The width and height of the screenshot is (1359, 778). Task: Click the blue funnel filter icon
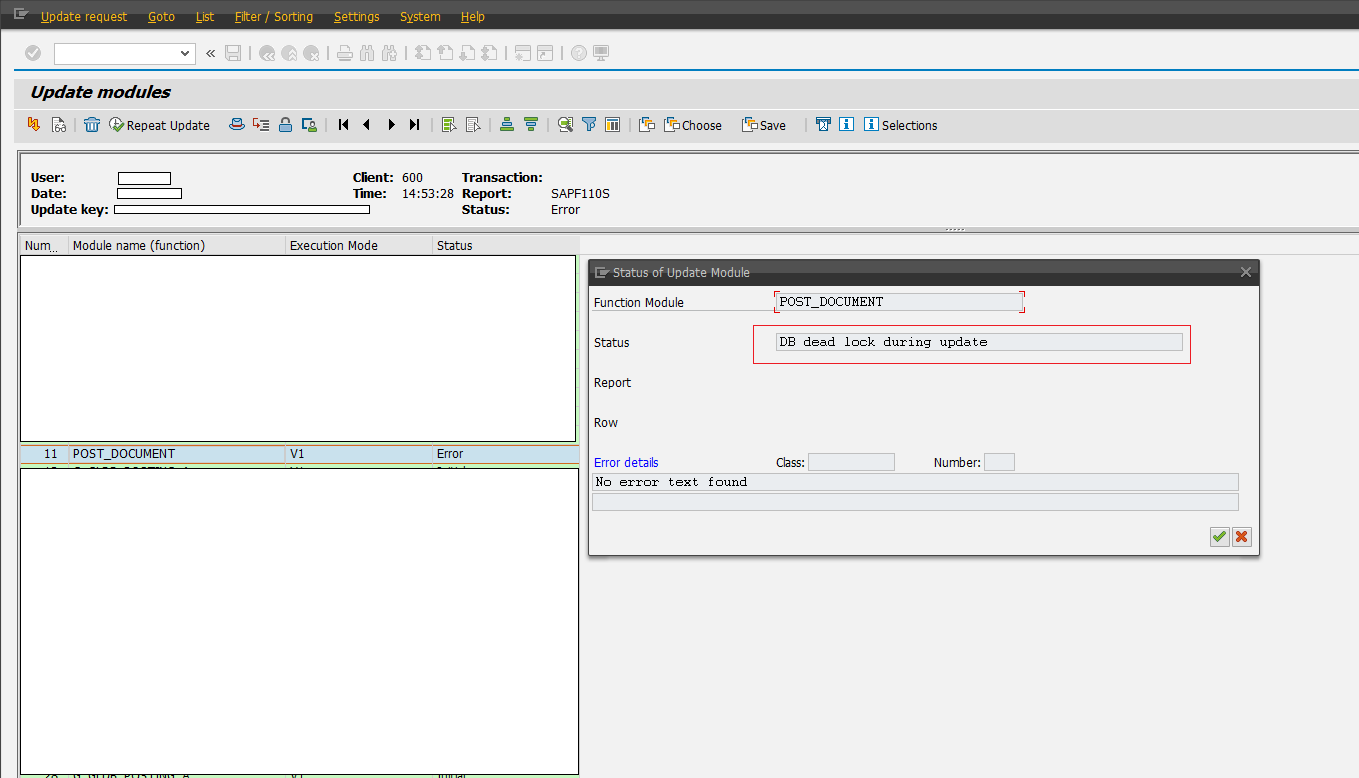click(589, 125)
